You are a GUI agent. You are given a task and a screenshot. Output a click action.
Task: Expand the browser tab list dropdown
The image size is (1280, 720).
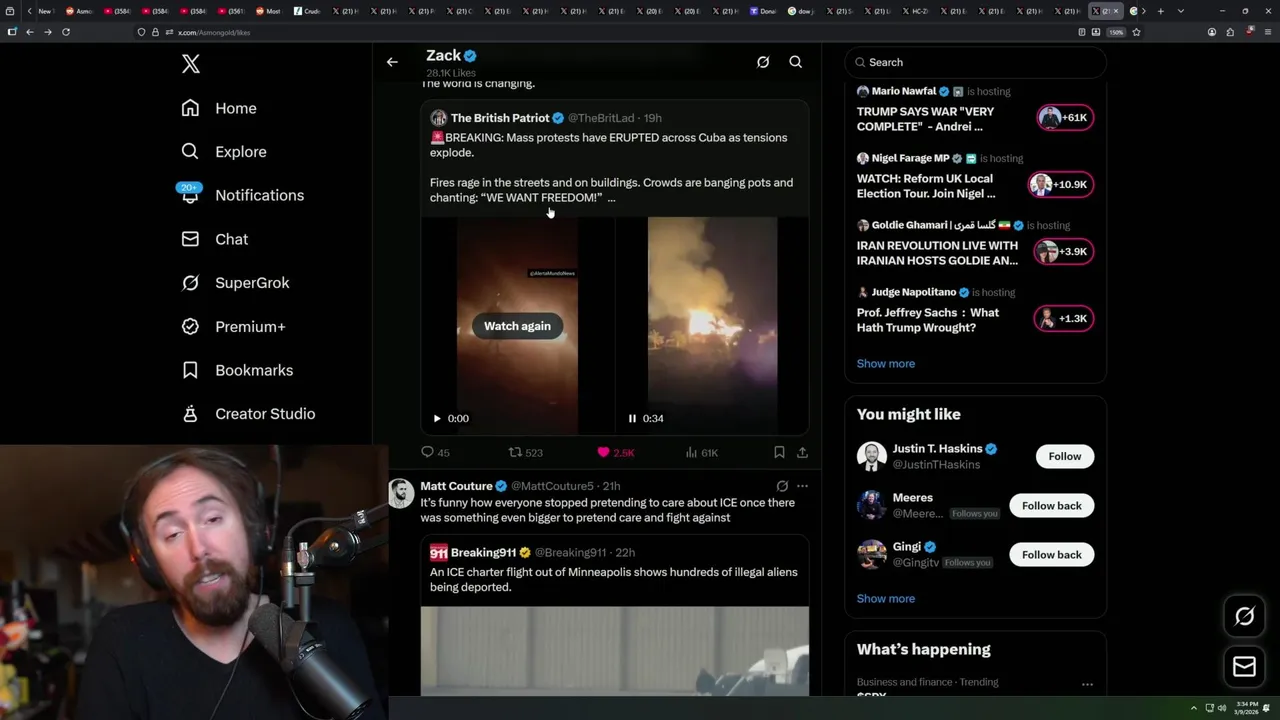(1181, 11)
